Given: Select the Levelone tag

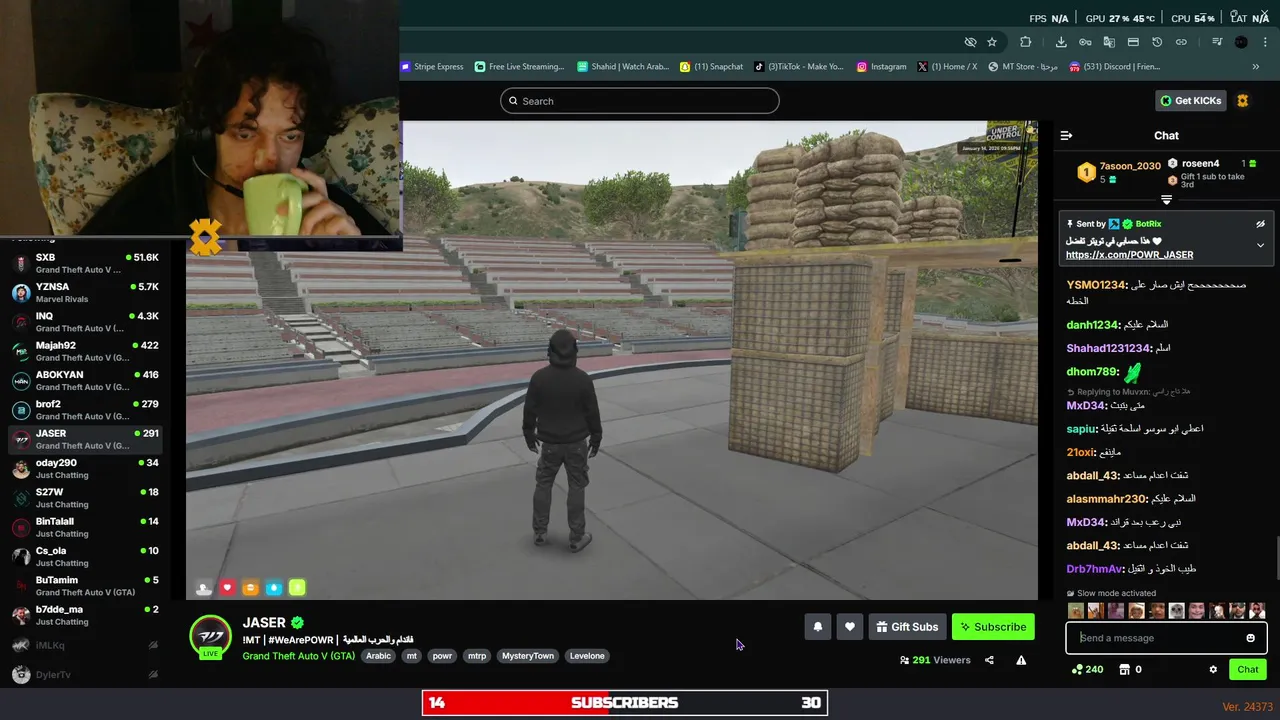Looking at the screenshot, I should [x=587, y=656].
